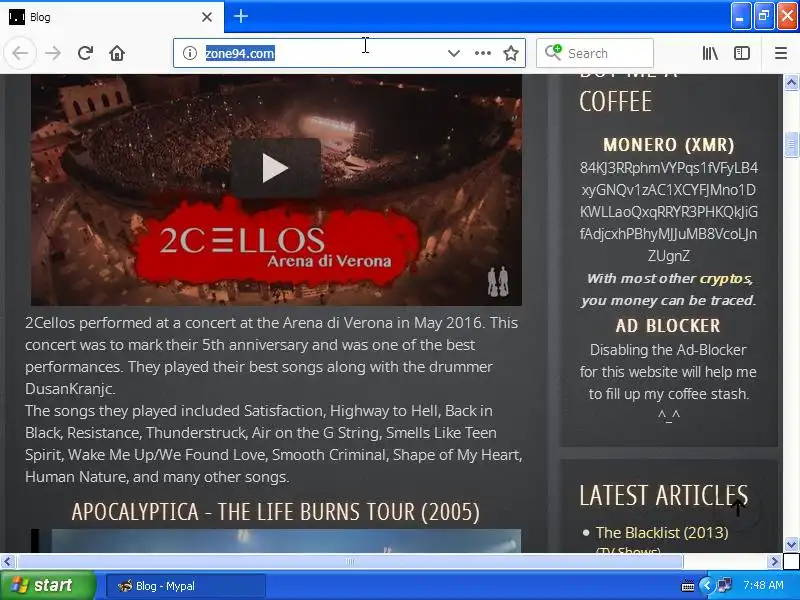
Task: Reload the current page
Action: (85, 53)
